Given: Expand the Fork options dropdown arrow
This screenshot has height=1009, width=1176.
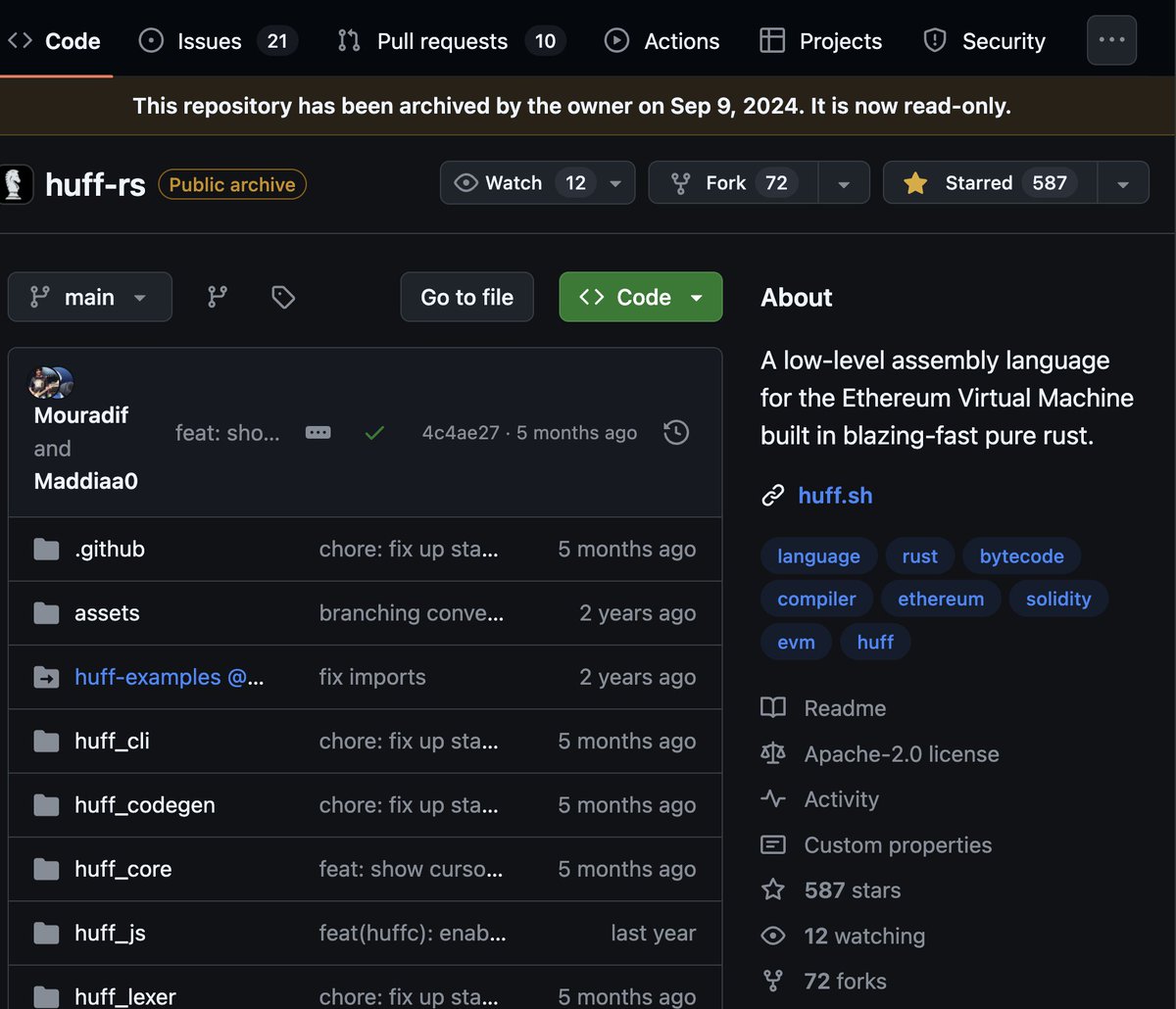Looking at the screenshot, I should point(844,183).
